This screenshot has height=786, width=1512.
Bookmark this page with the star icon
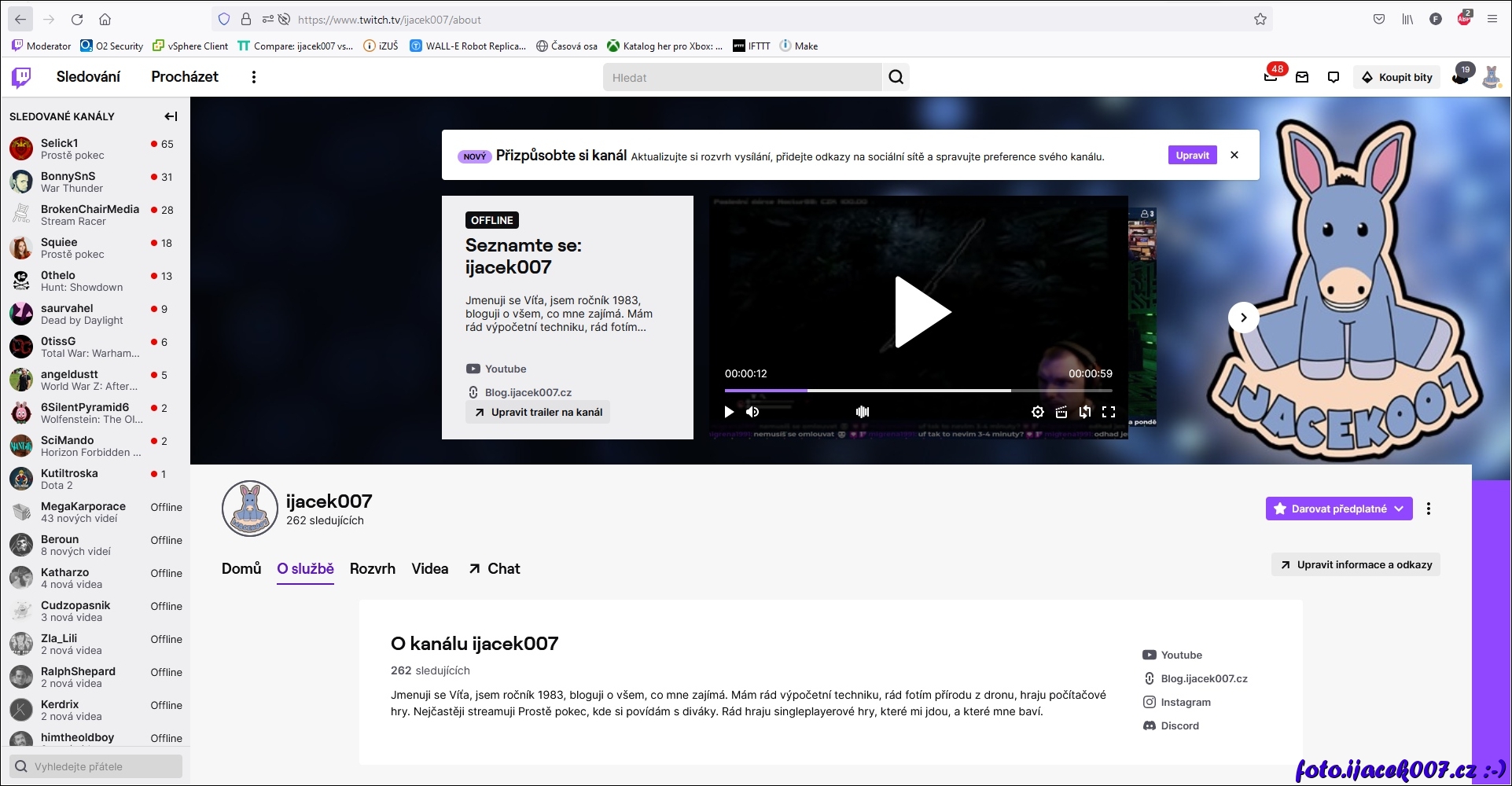pyautogui.click(x=1260, y=20)
